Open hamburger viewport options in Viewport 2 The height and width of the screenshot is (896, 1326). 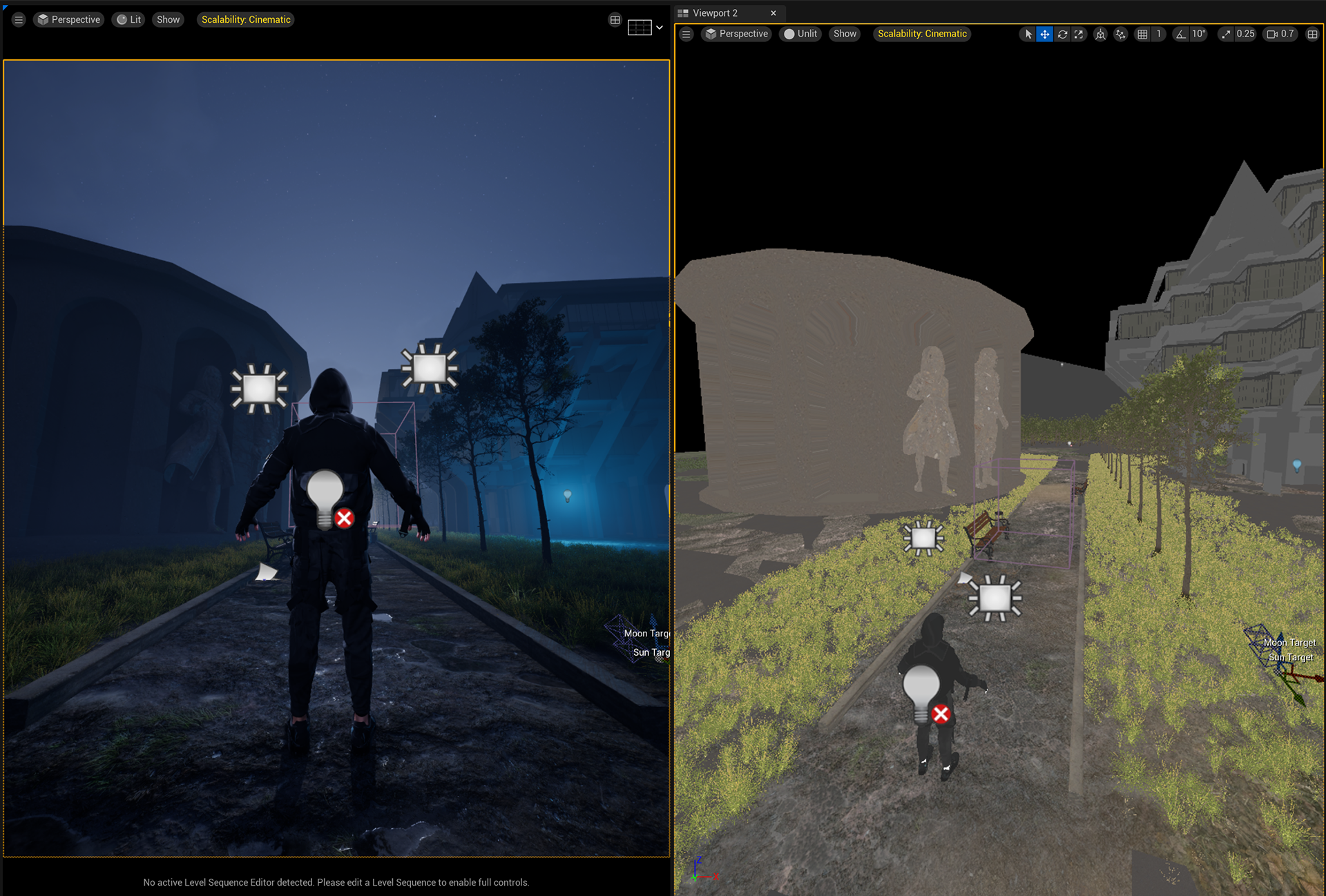pos(686,34)
